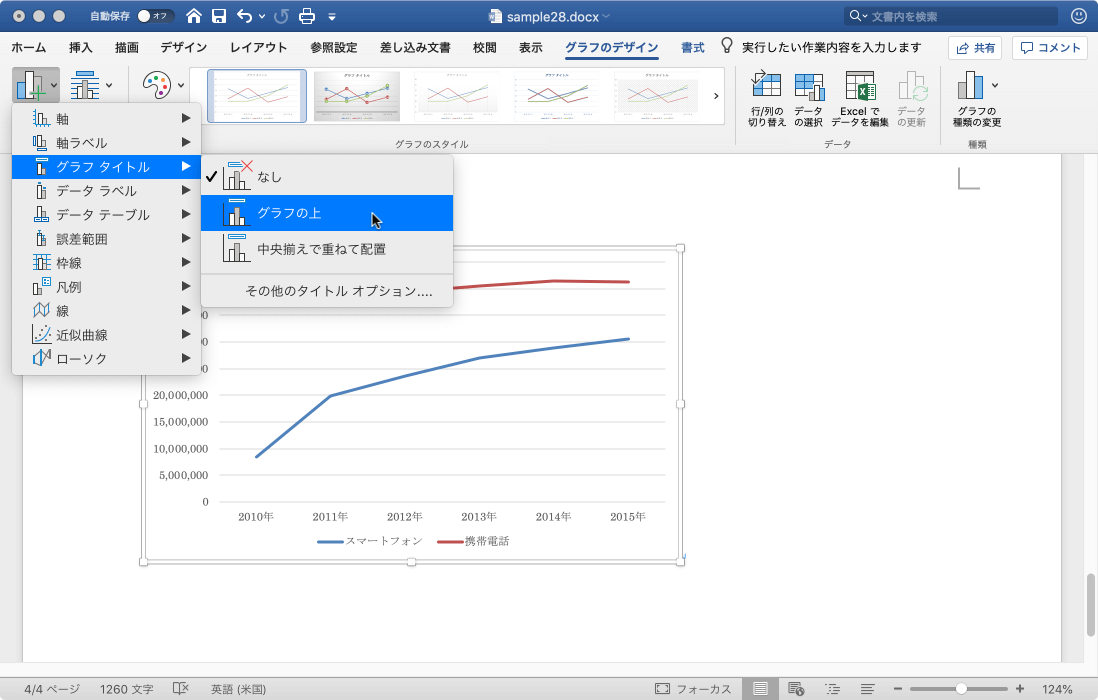
Task: Open the データ ラベル submenu
Action: click(106, 191)
